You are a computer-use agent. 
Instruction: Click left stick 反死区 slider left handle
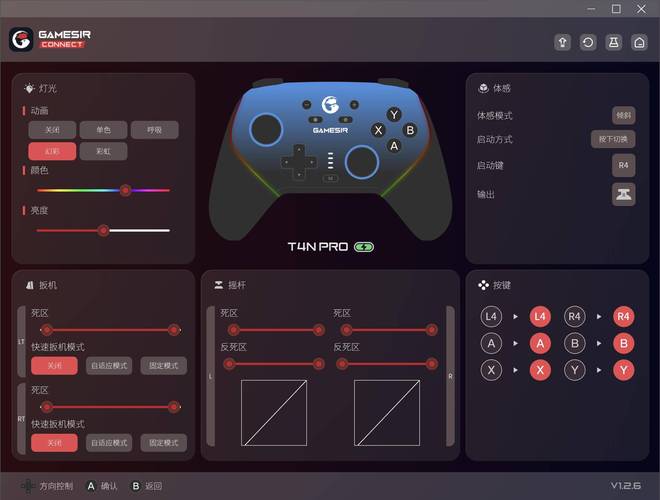[229, 364]
